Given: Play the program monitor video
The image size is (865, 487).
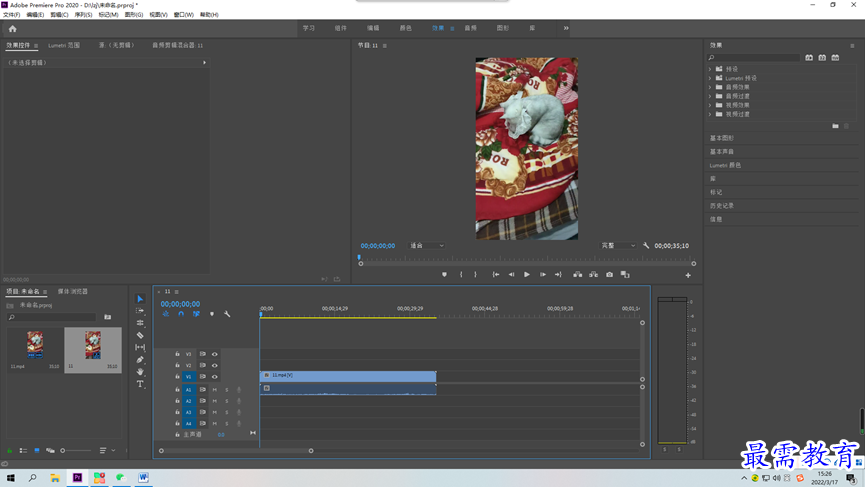Looking at the screenshot, I should [x=527, y=275].
